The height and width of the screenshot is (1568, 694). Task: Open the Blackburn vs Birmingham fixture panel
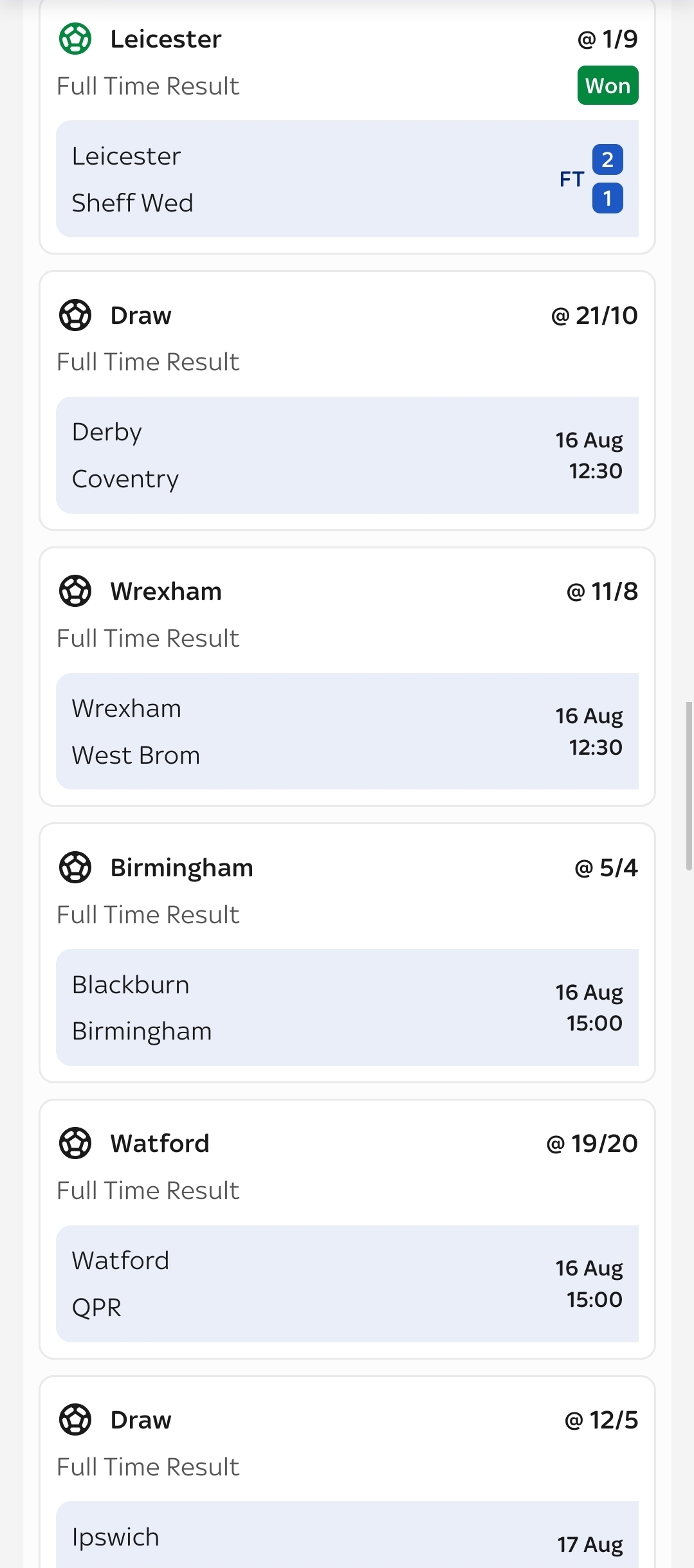click(347, 1007)
